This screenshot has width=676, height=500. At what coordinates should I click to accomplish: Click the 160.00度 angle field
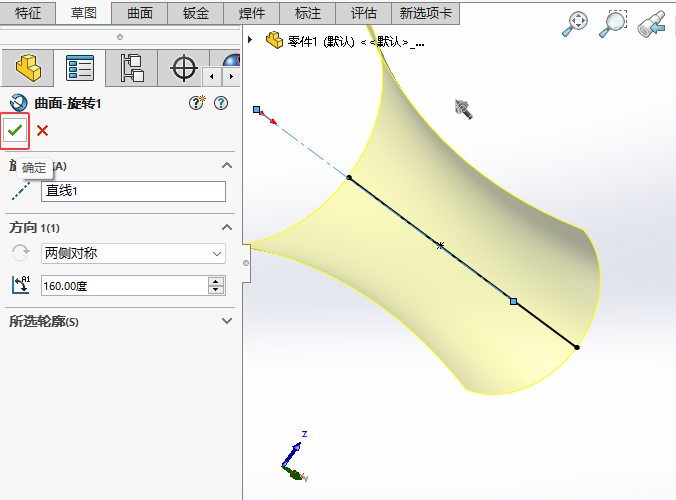tap(125, 286)
